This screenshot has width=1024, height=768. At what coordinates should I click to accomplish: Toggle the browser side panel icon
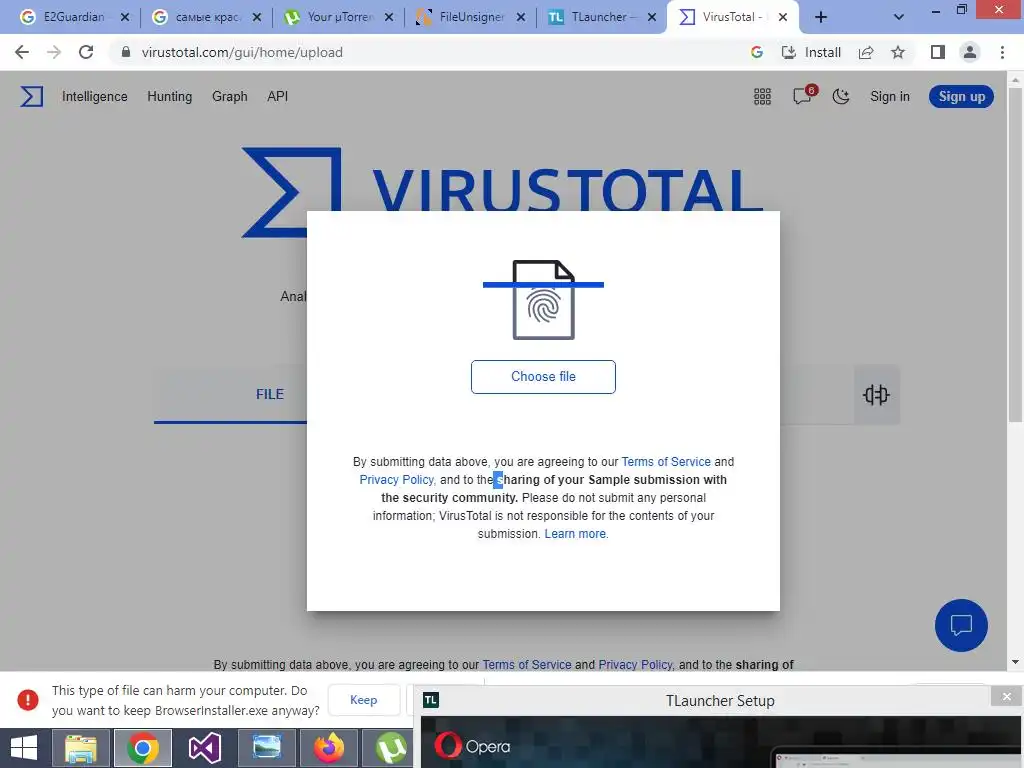(938, 52)
